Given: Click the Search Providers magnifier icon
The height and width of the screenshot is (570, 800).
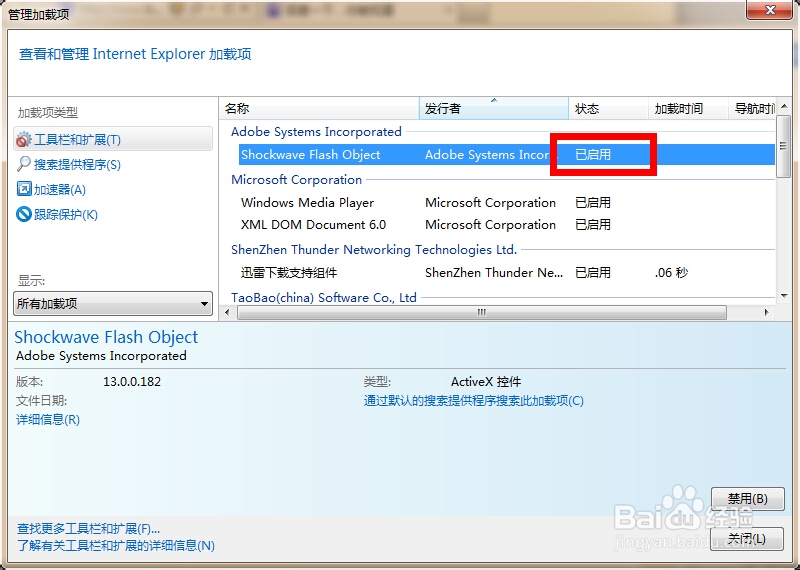Looking at the screenshot, I should [23, 164].
